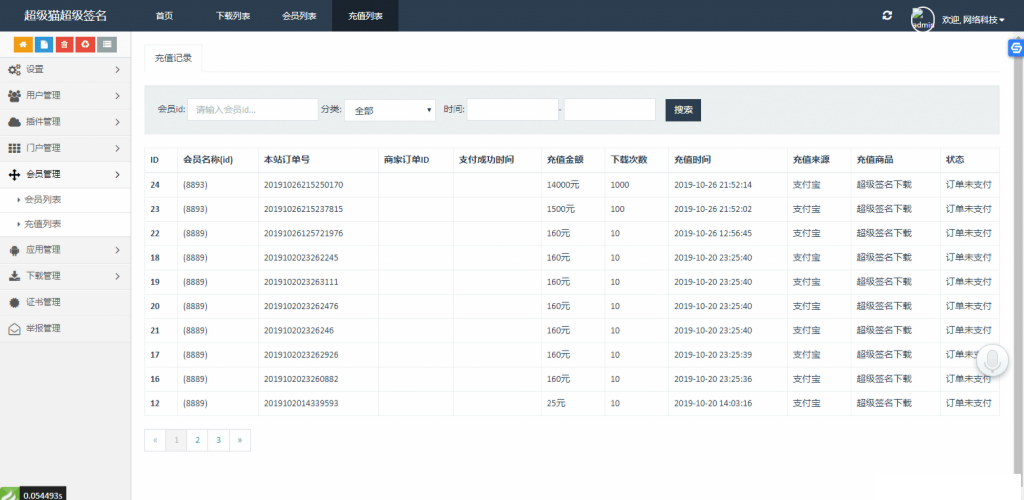The image size is (1024, 500).
Task: Click the orange home shortcut icon
Action: click(22, 44)
